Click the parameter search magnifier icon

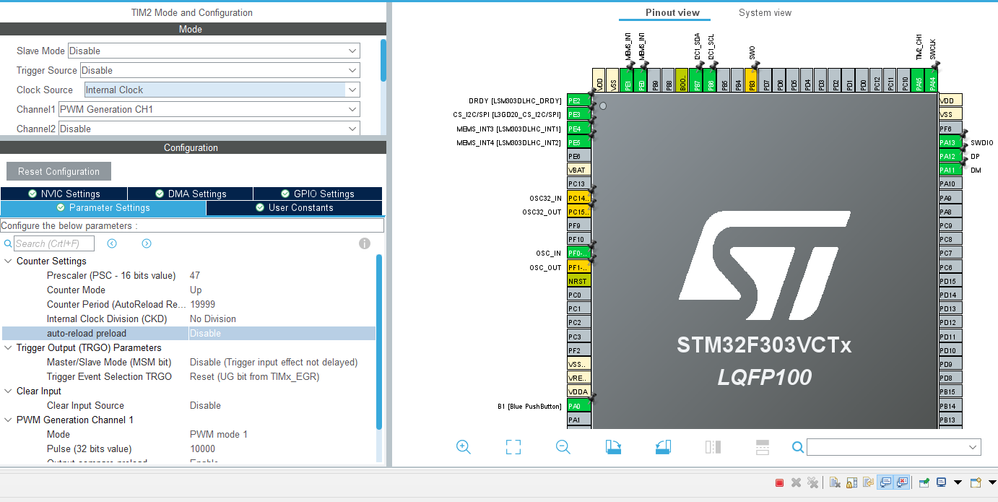click(x=8, y=244)
